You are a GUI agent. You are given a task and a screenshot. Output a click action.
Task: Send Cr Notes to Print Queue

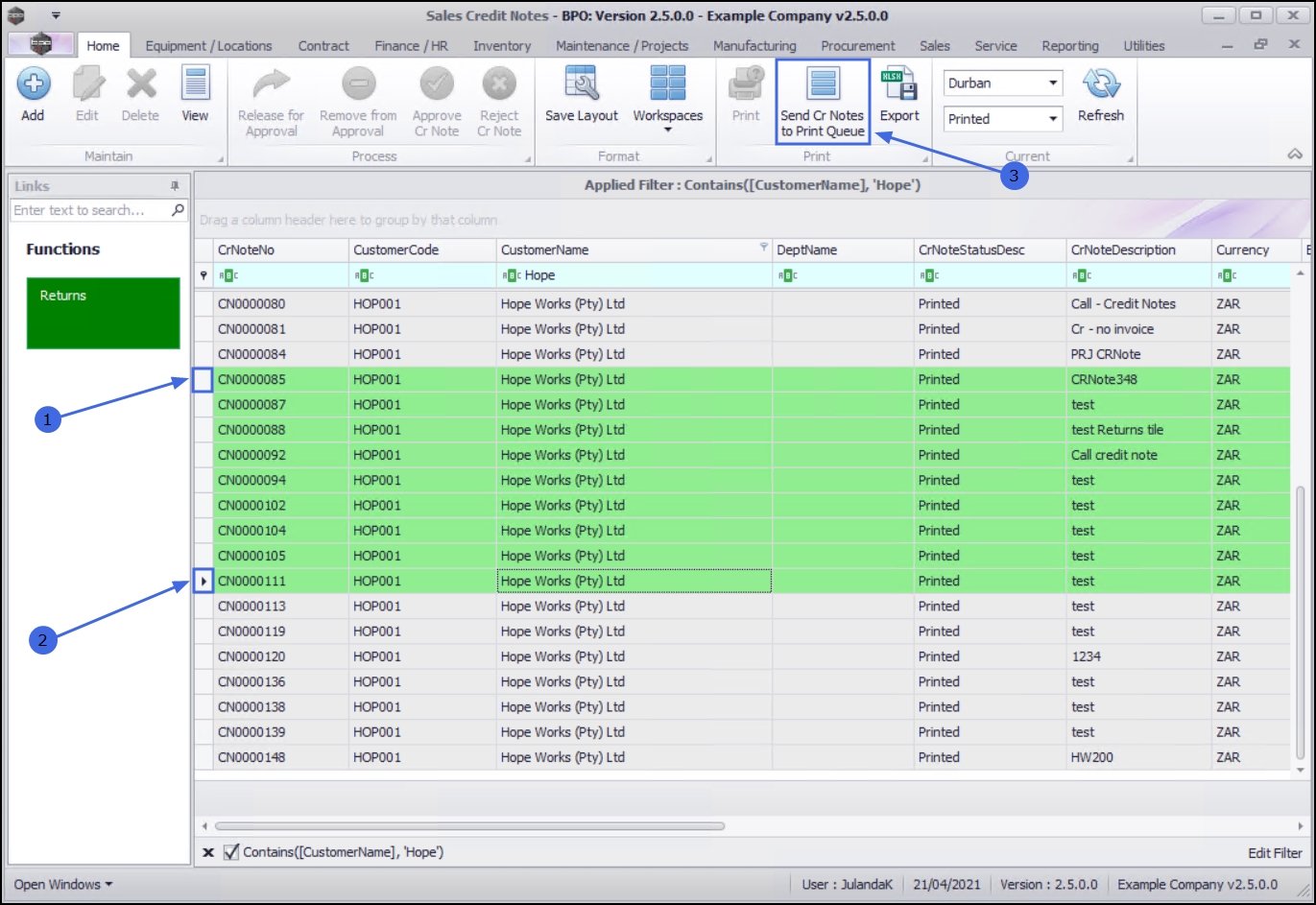tap(823, 102)
